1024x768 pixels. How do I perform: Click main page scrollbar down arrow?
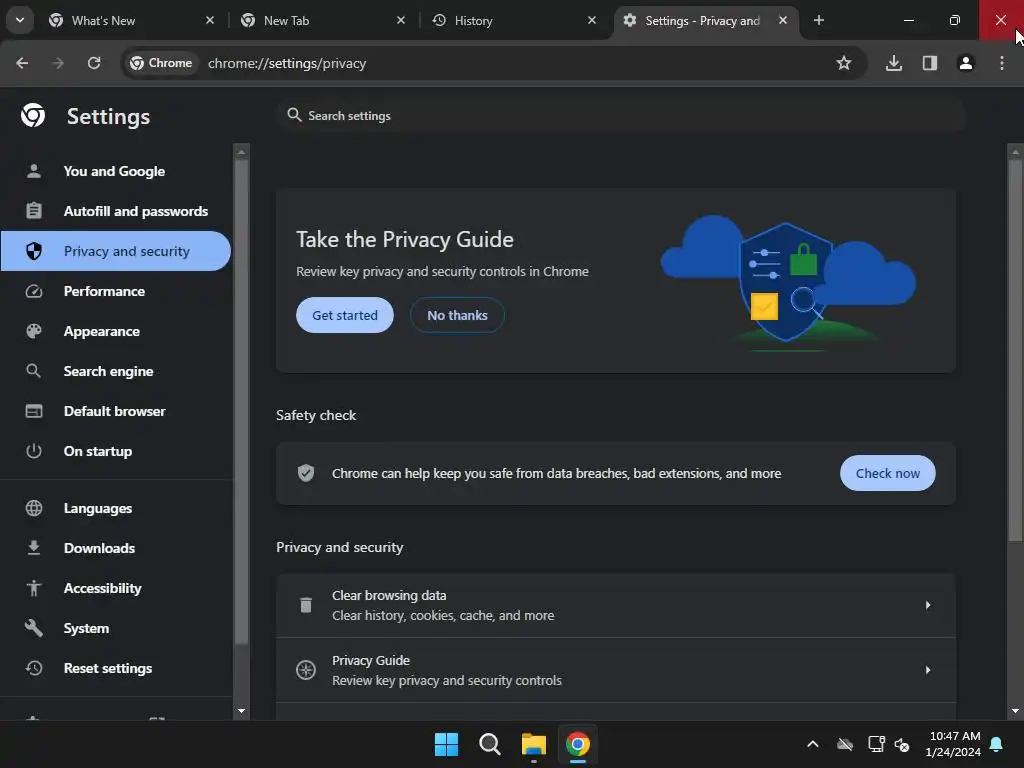pos(1015,711)
